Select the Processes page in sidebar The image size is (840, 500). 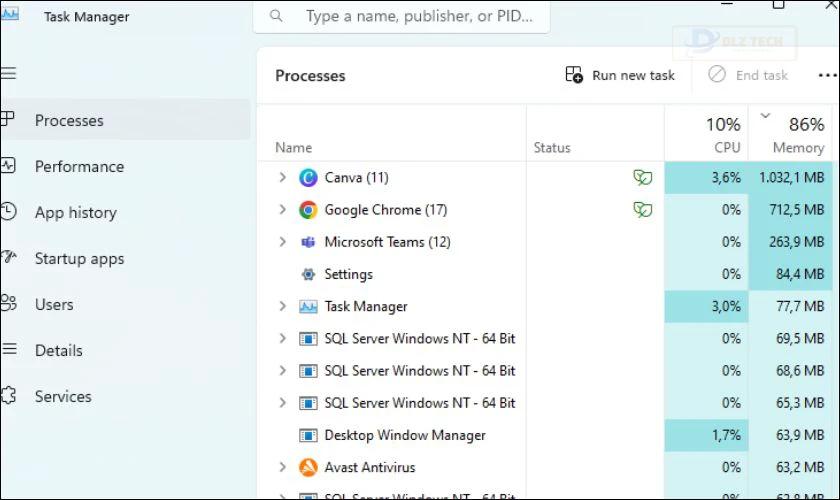(125, 120)
